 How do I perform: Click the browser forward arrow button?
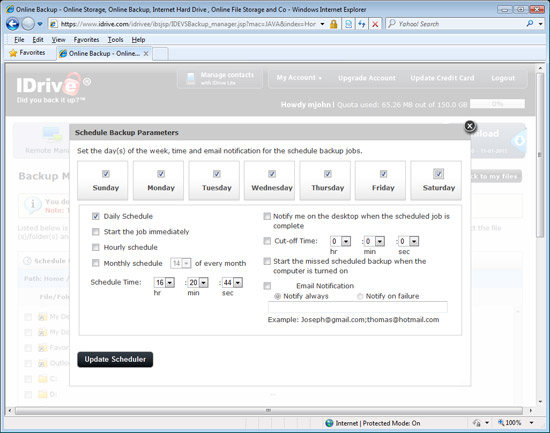(x=28, y=24)
